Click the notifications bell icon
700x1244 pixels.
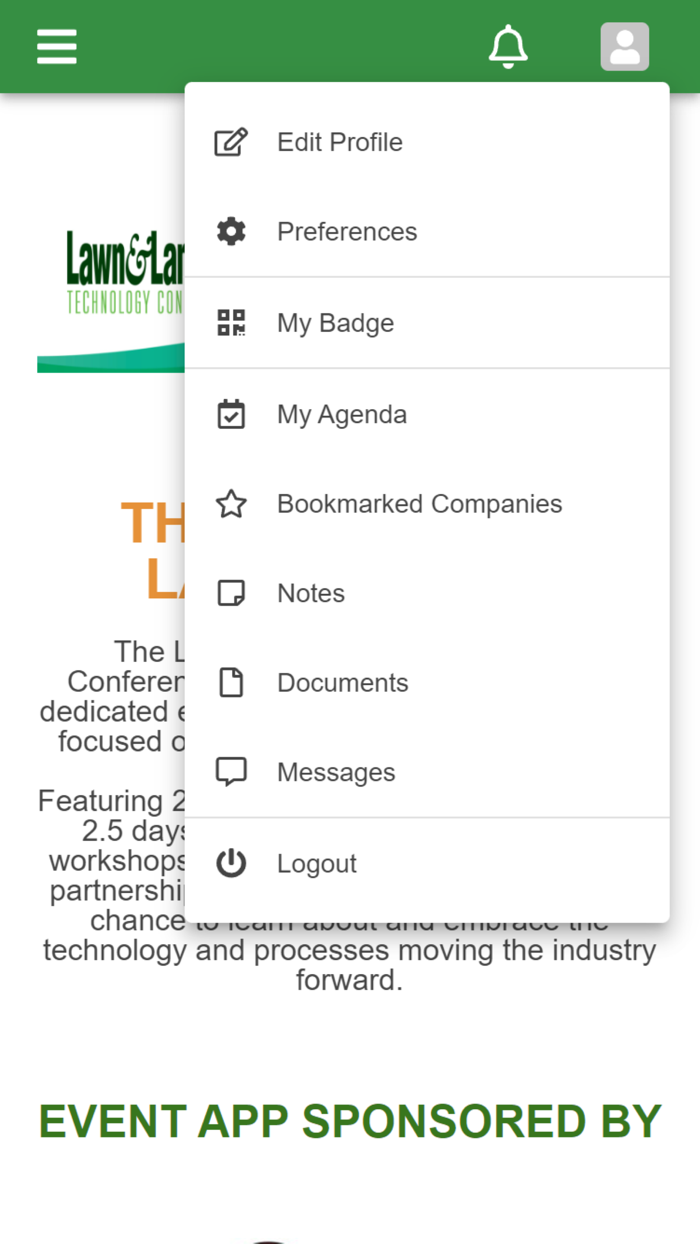[508, 47]
